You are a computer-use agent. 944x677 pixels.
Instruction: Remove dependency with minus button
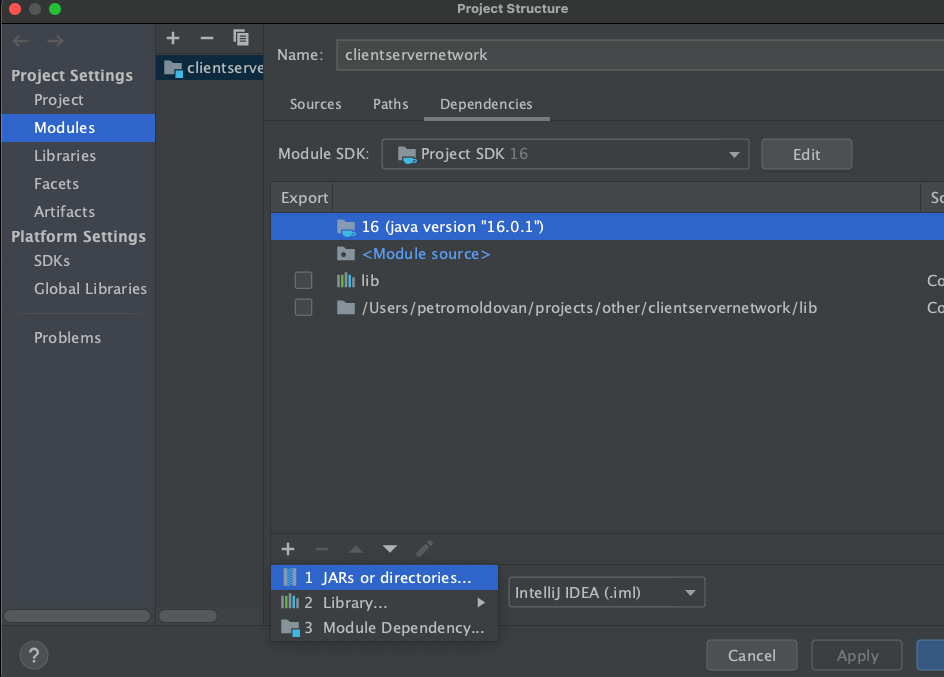pos(322,549)
